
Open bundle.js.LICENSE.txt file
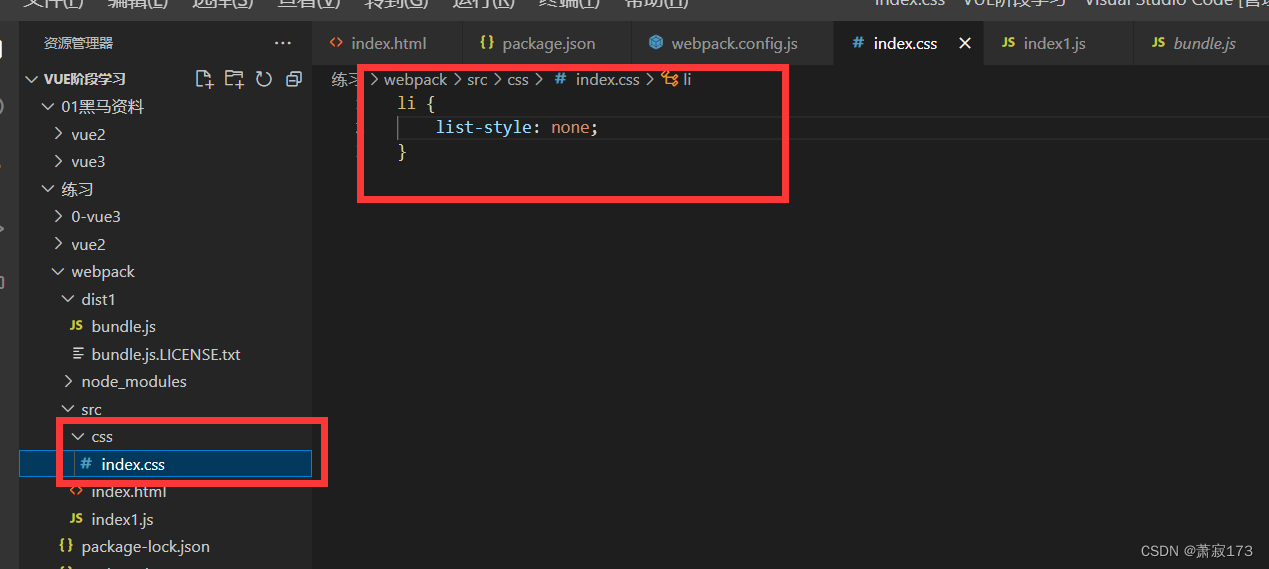pos(166,354)
